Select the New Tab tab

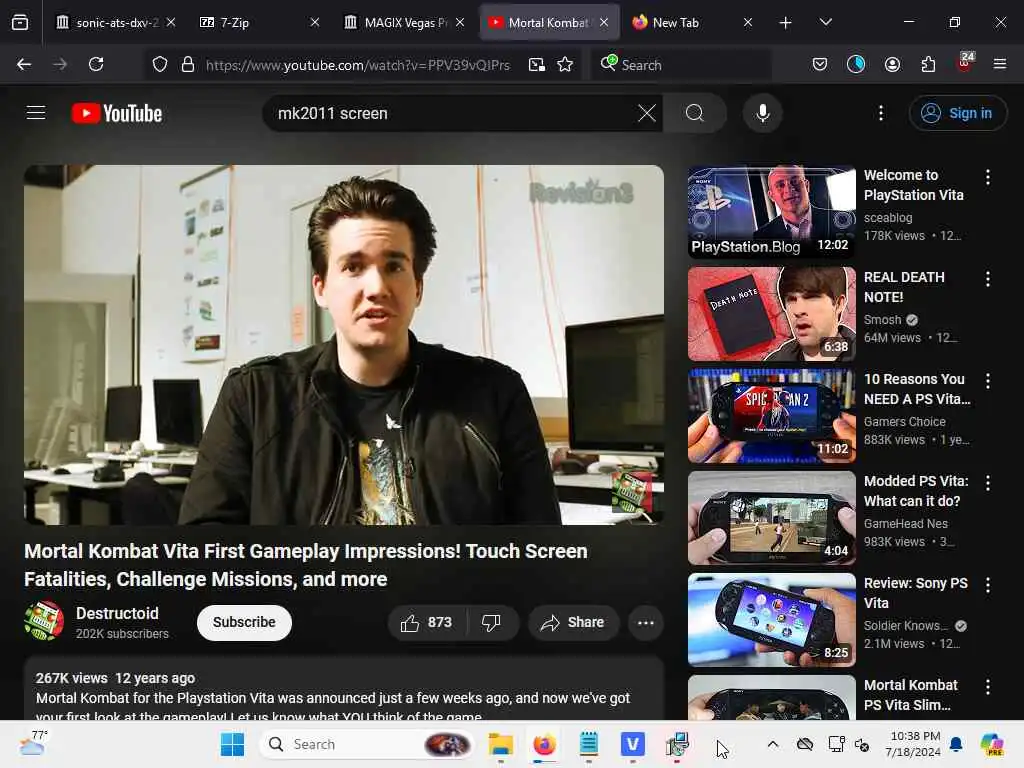coord(692,22)
